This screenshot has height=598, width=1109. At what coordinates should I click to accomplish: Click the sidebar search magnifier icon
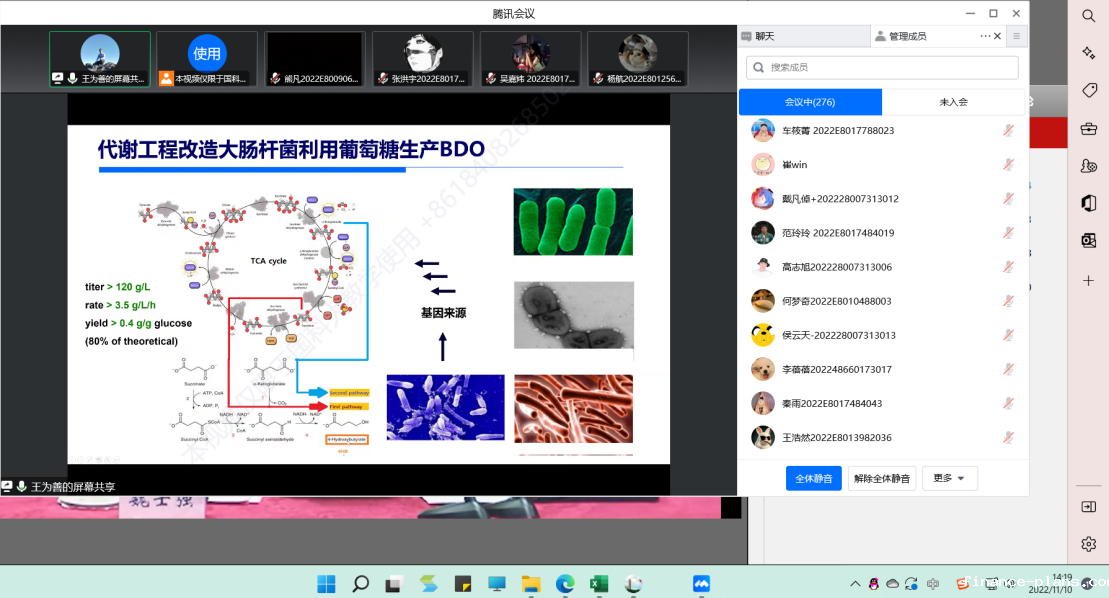[x=1088, y=16]
